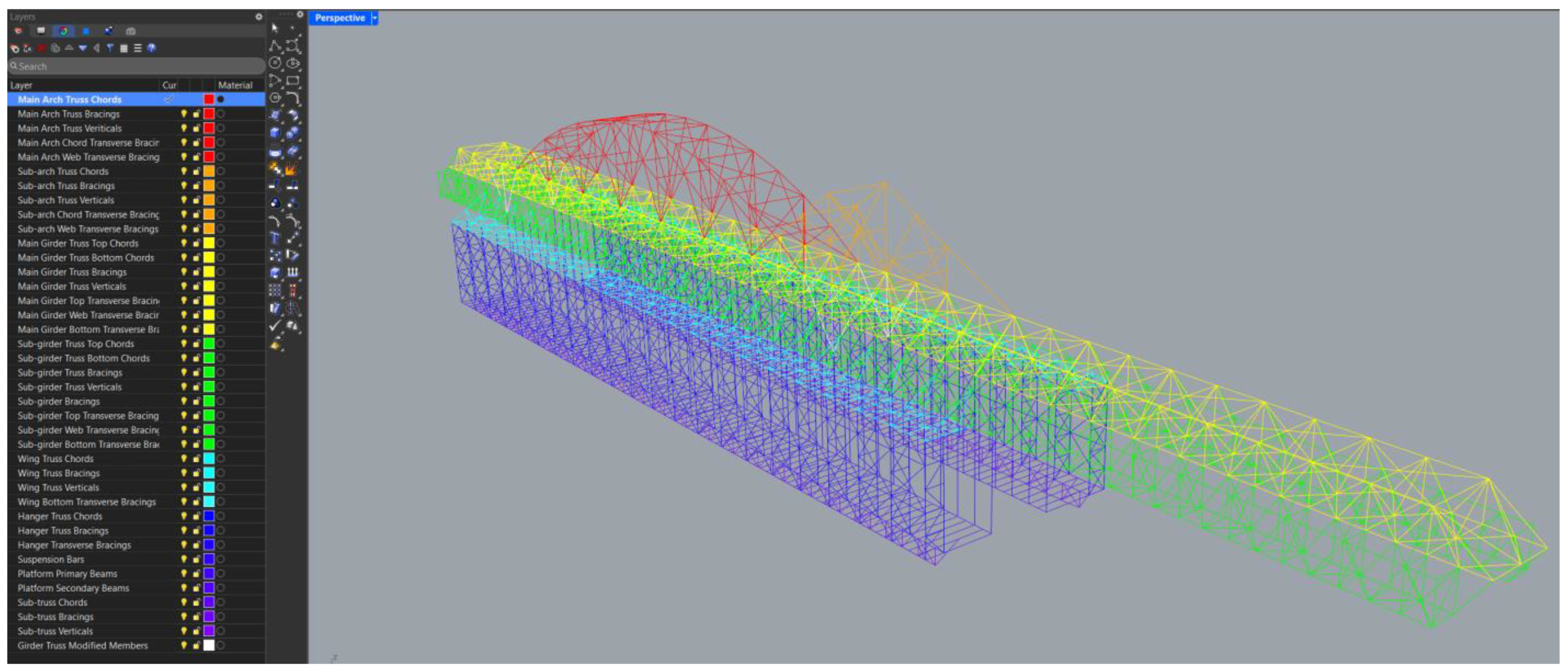Open the Main Girder Truss Top Chords color swatch
Viewport: 1568px width, 672px height.
(x=209, y=243)
